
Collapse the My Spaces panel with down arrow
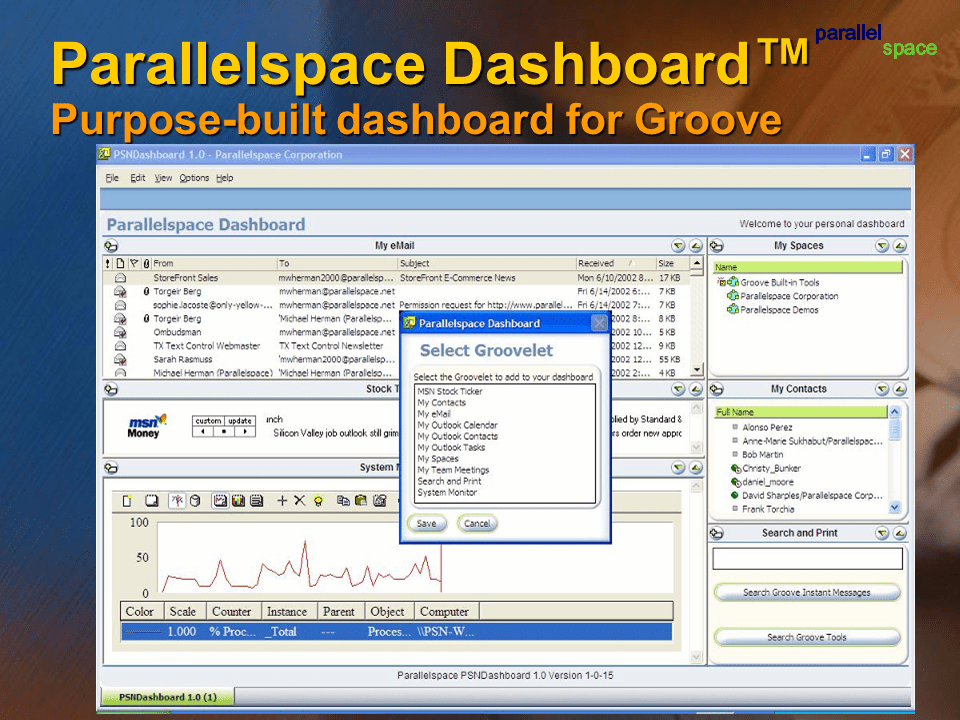tap(882, 246)
